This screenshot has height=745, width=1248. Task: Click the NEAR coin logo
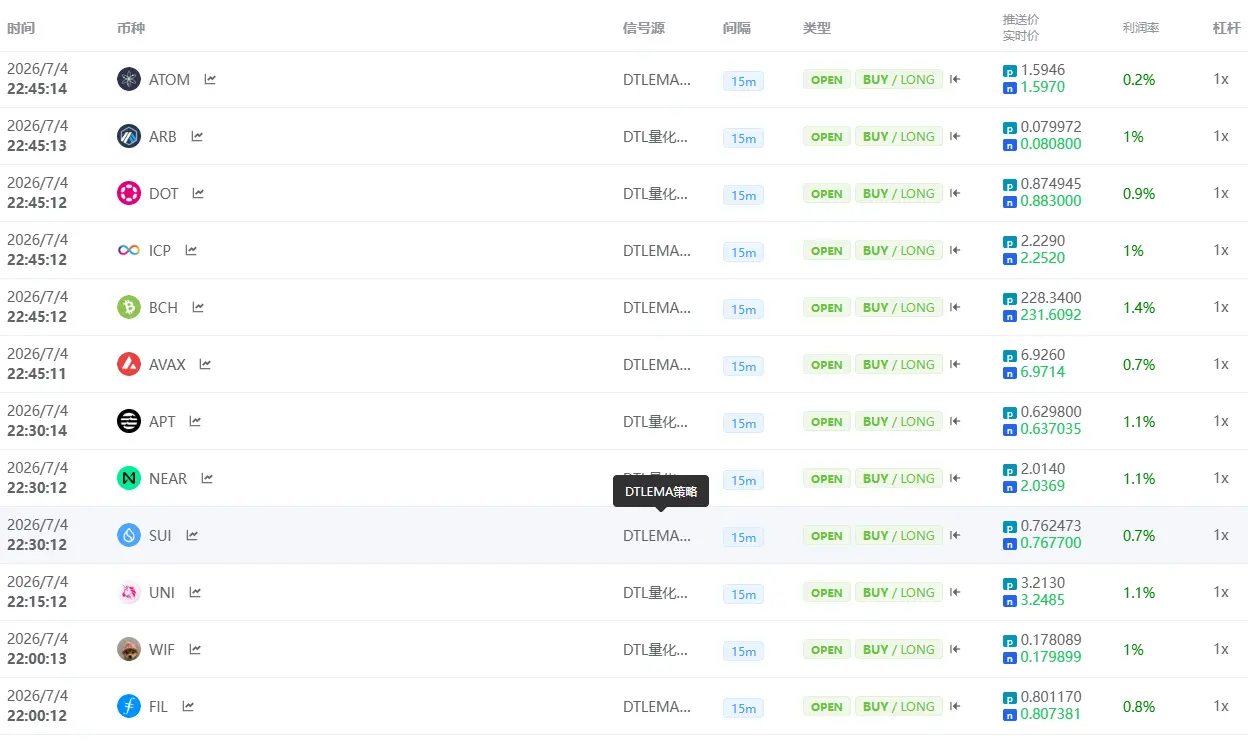coord(129,478)
